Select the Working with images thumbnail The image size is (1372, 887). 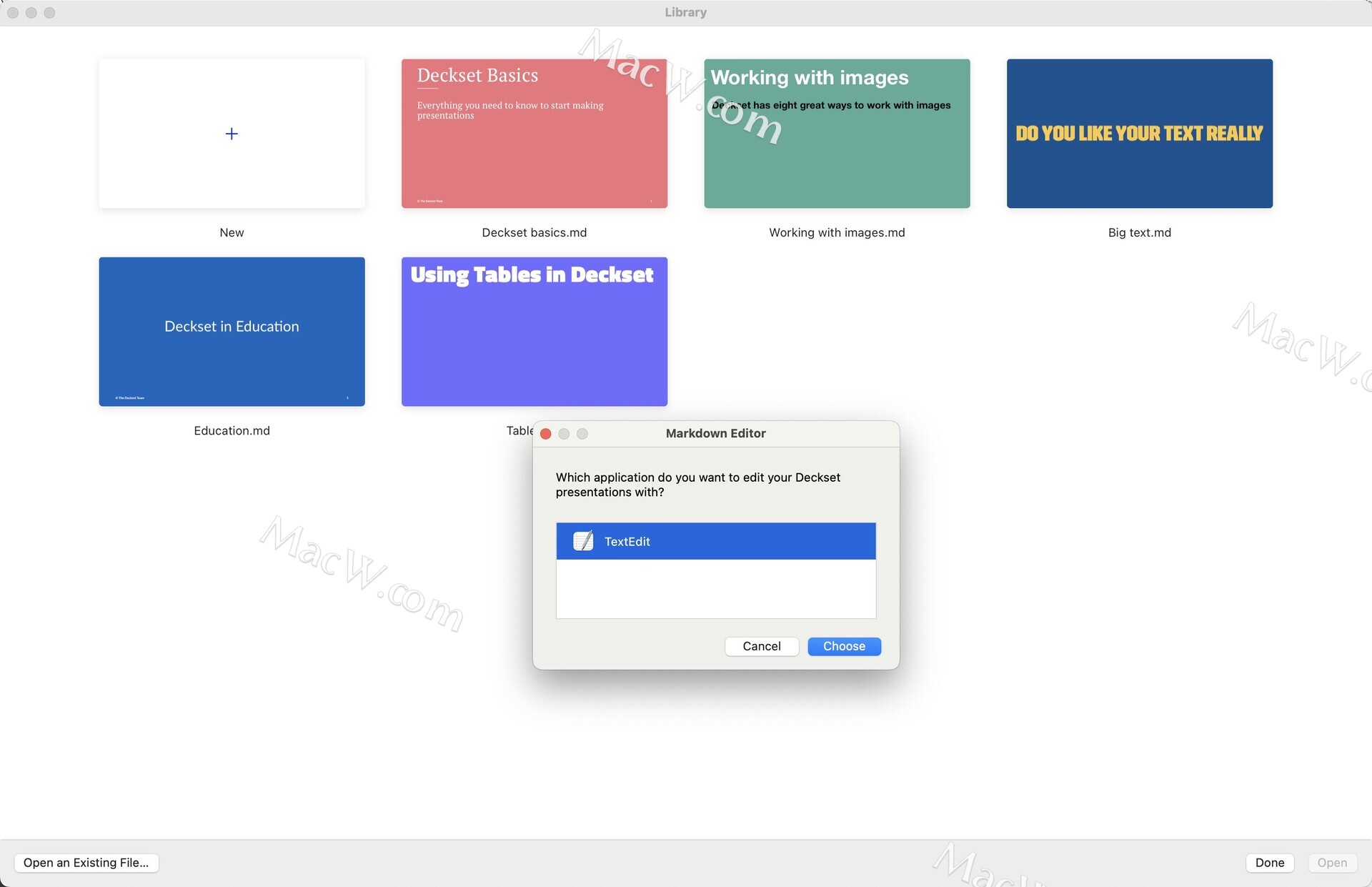837,134
